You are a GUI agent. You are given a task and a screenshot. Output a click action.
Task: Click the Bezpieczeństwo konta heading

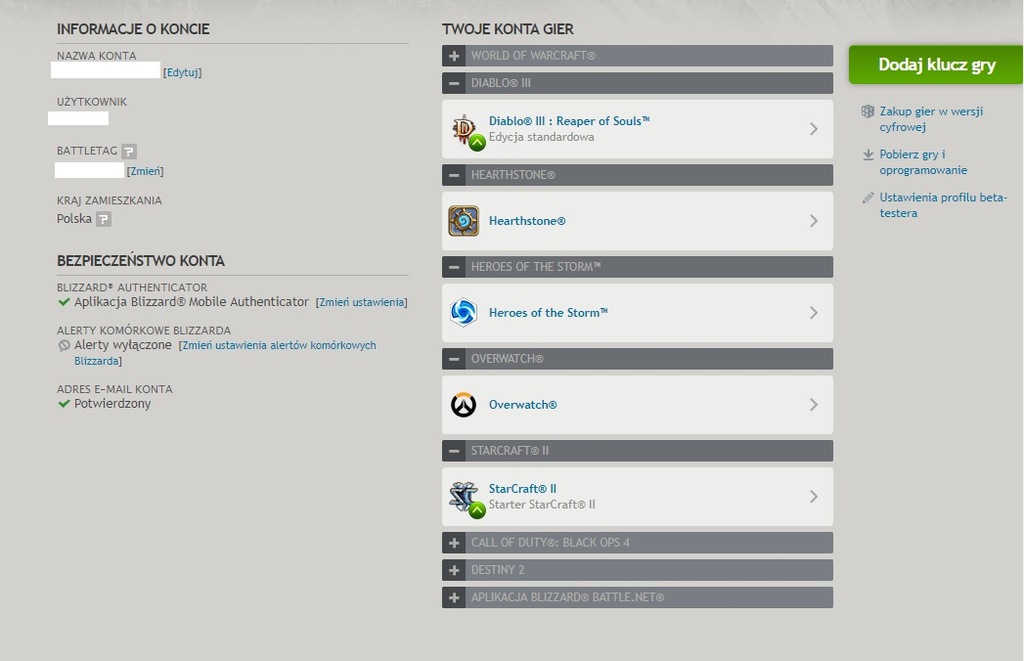[x=140, y=261]
